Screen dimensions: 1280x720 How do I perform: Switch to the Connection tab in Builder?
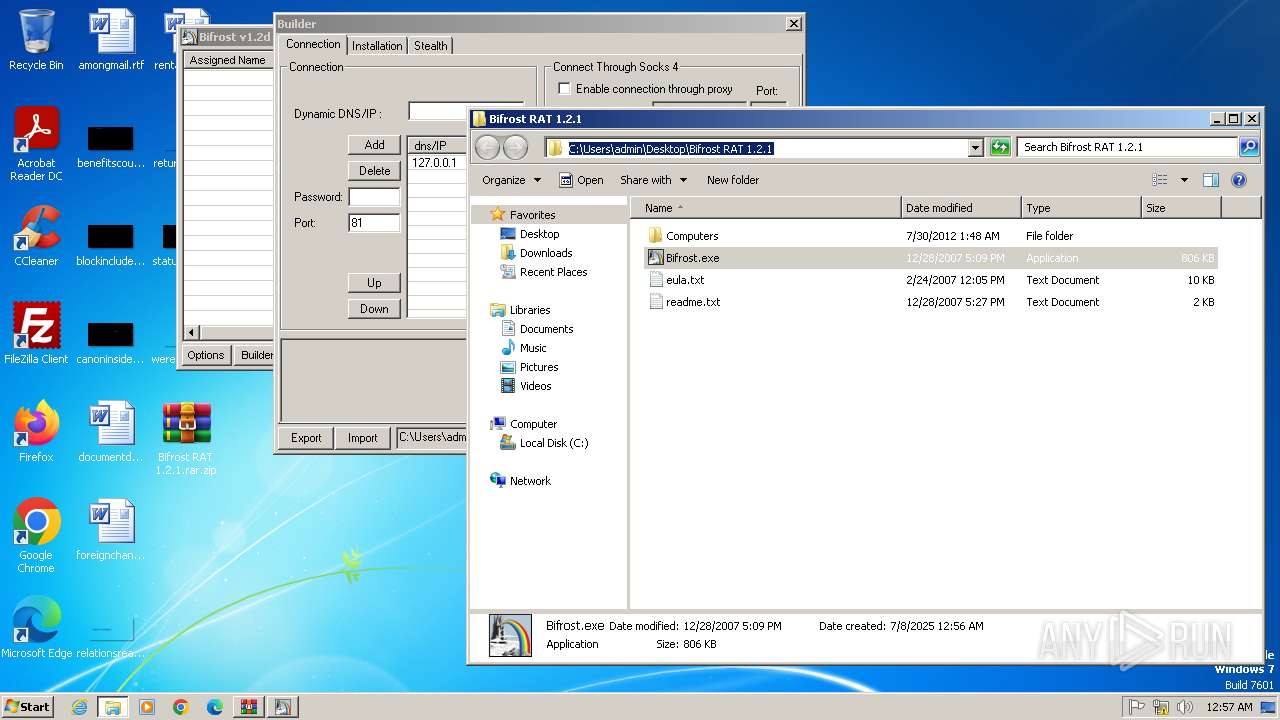[313, 44]
